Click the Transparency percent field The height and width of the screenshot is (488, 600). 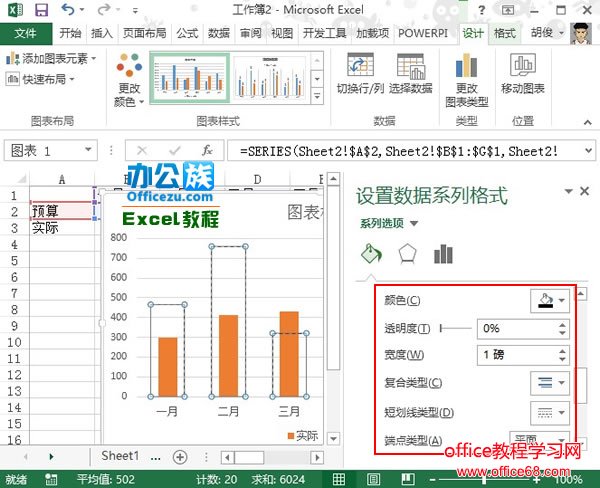pyautogui.click(x=518, y=329)
